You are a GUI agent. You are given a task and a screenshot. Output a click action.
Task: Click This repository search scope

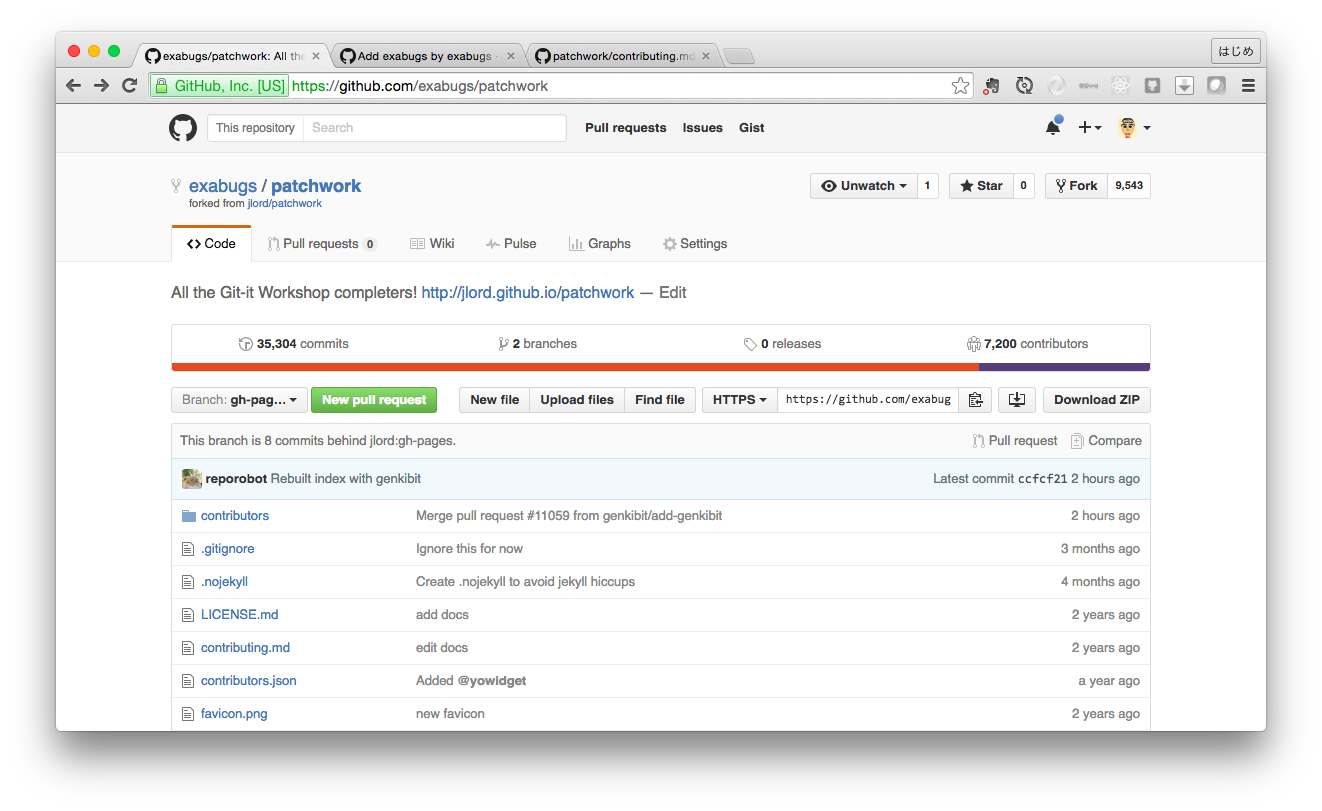coord(255,128)
